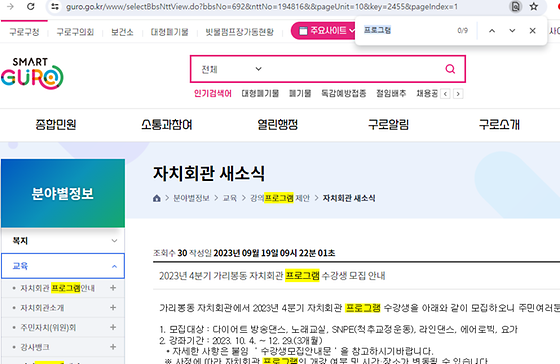Click the post title 2023년 4분기 가리봉동 자치회관

pos(272,276)
